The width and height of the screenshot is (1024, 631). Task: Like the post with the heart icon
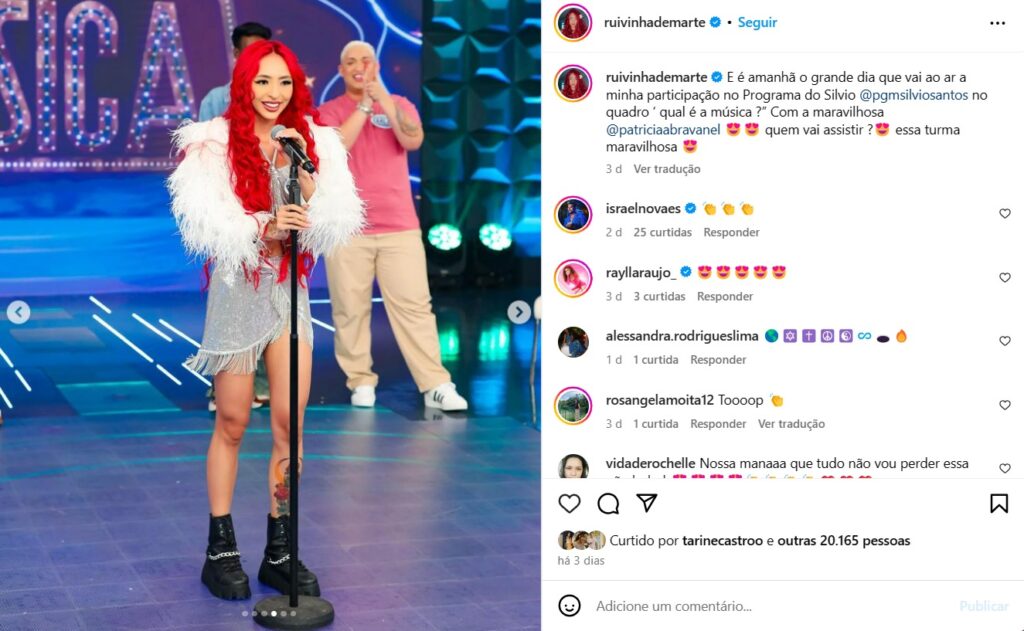click(569, 503)
